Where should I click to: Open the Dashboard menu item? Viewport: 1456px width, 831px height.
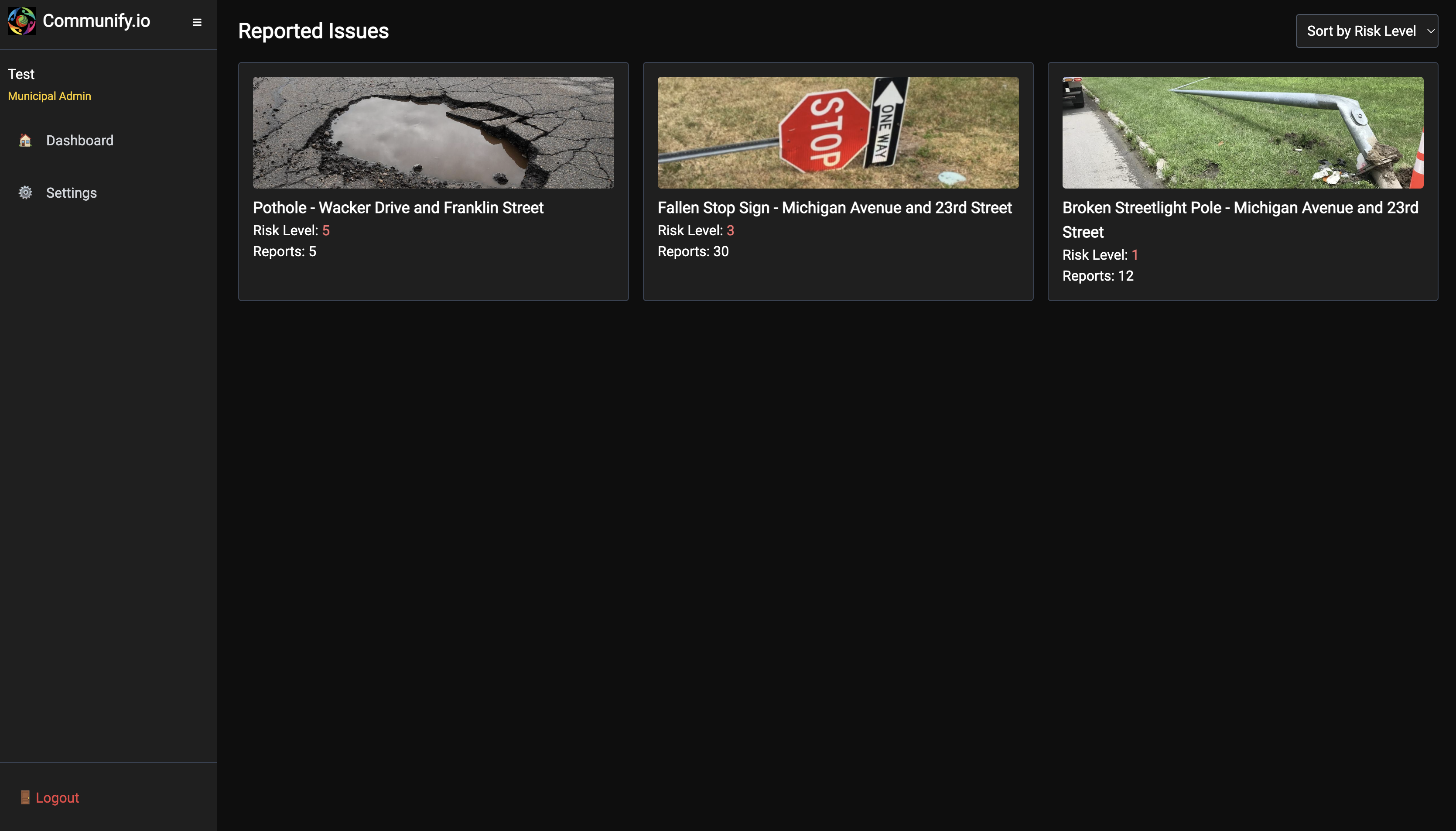[79, 141]
